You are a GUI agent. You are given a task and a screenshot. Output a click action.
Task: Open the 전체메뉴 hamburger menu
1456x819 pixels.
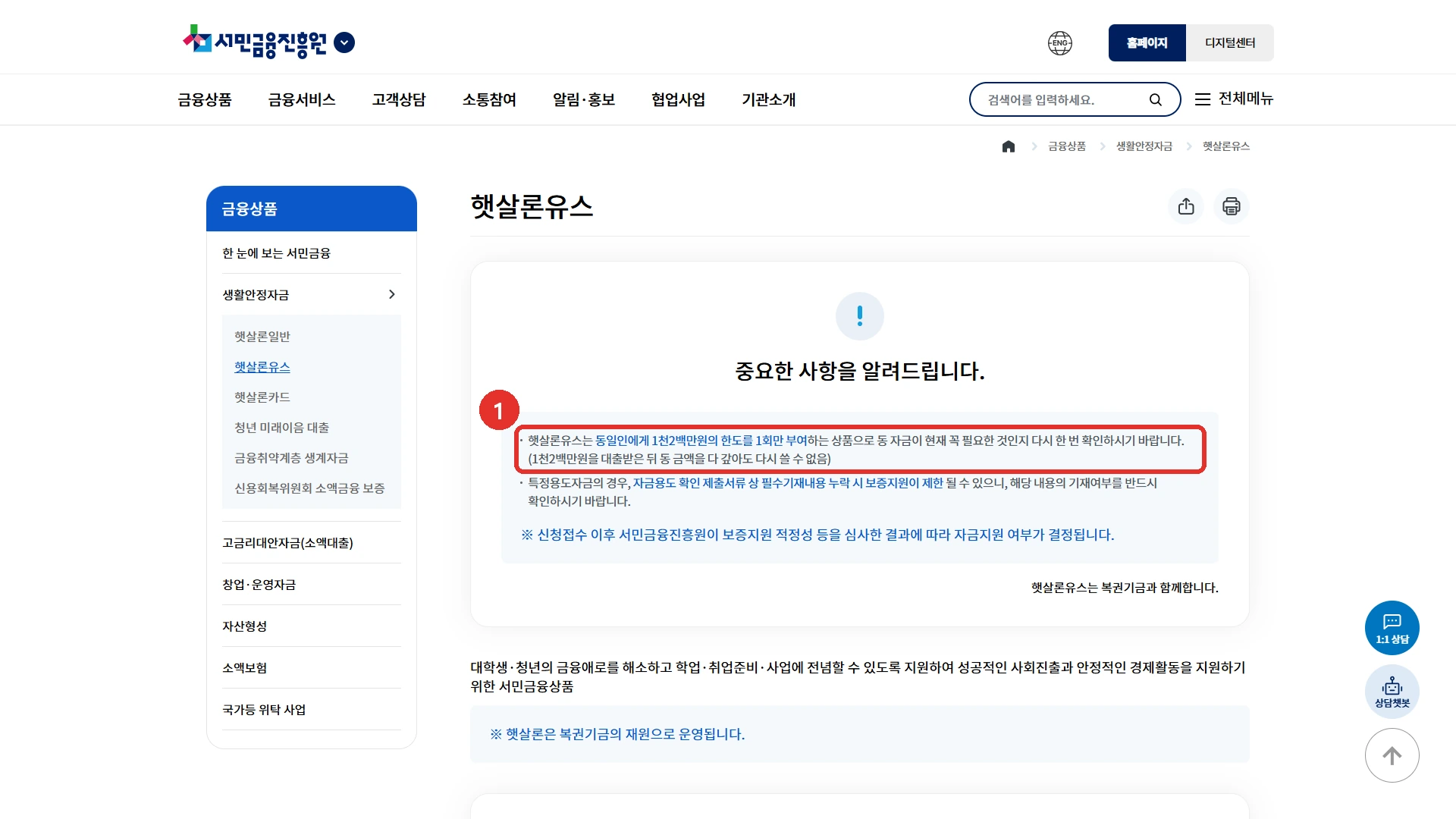1234,99
